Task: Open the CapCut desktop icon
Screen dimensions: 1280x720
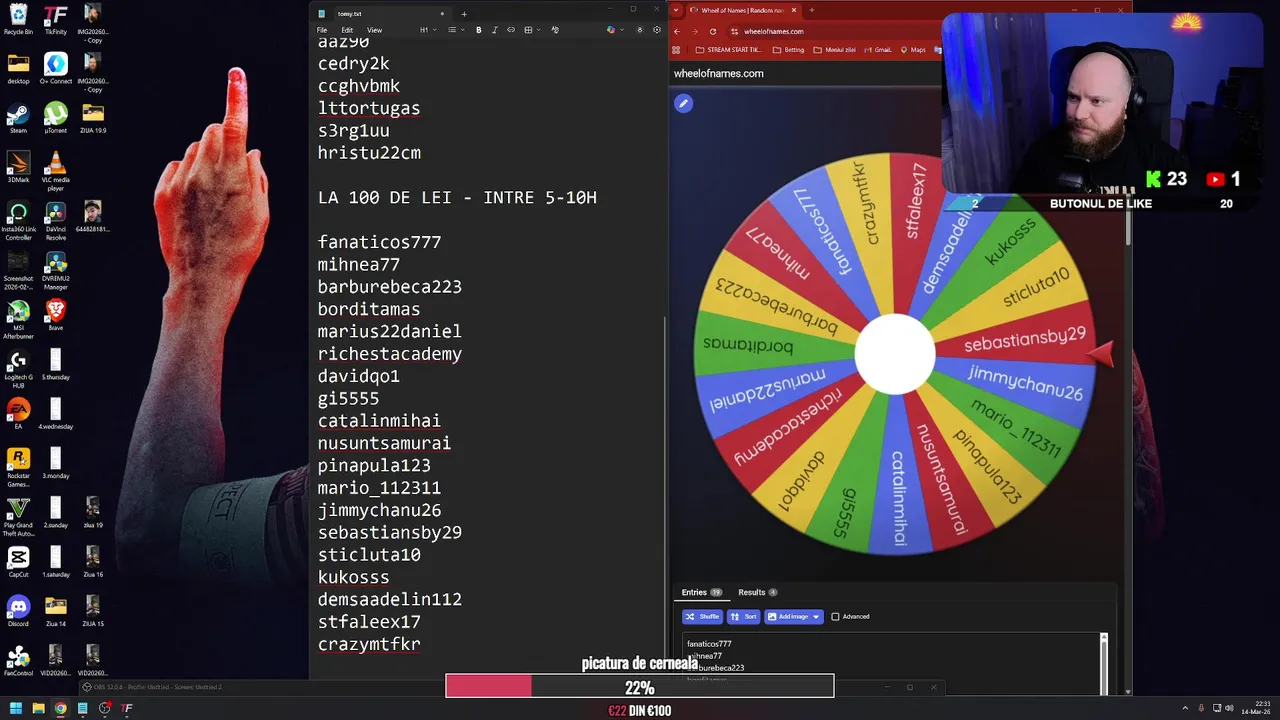Action: pos(18,562)
